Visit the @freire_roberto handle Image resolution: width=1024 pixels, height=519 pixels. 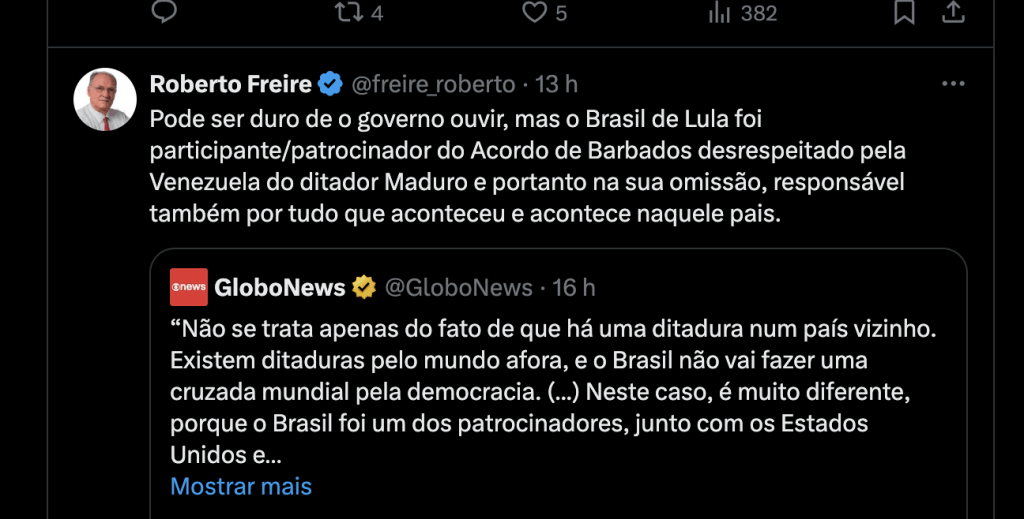(433, 85)
